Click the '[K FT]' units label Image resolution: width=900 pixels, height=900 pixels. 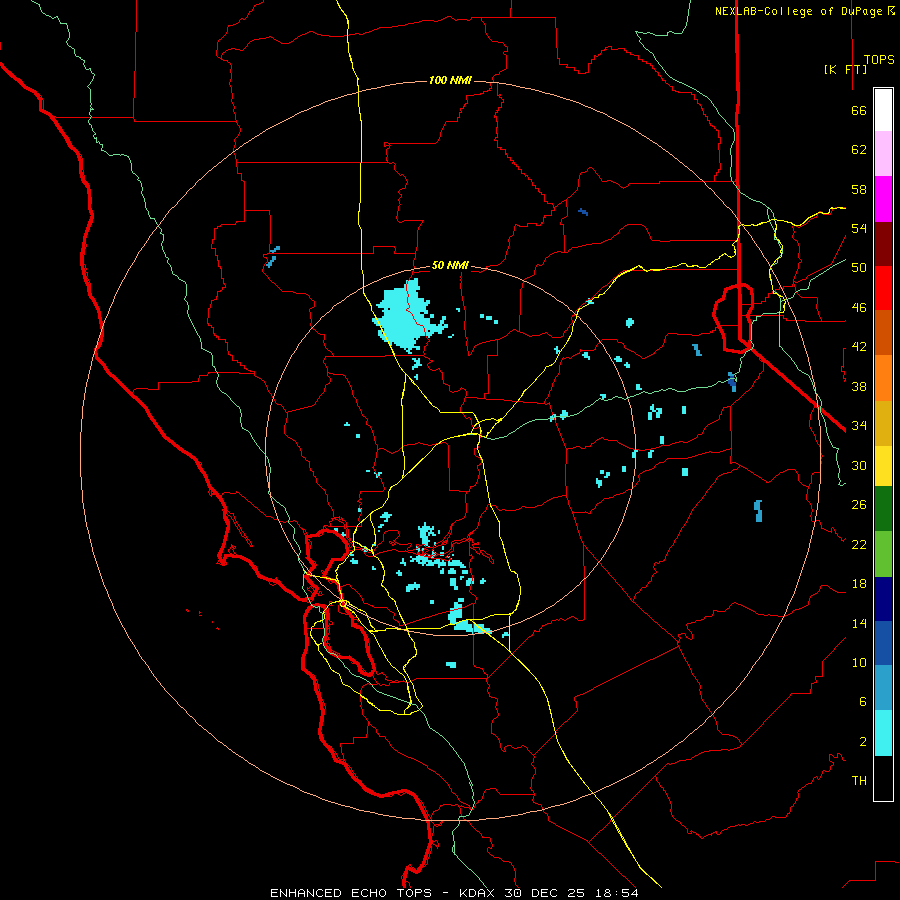click(845, 69)
